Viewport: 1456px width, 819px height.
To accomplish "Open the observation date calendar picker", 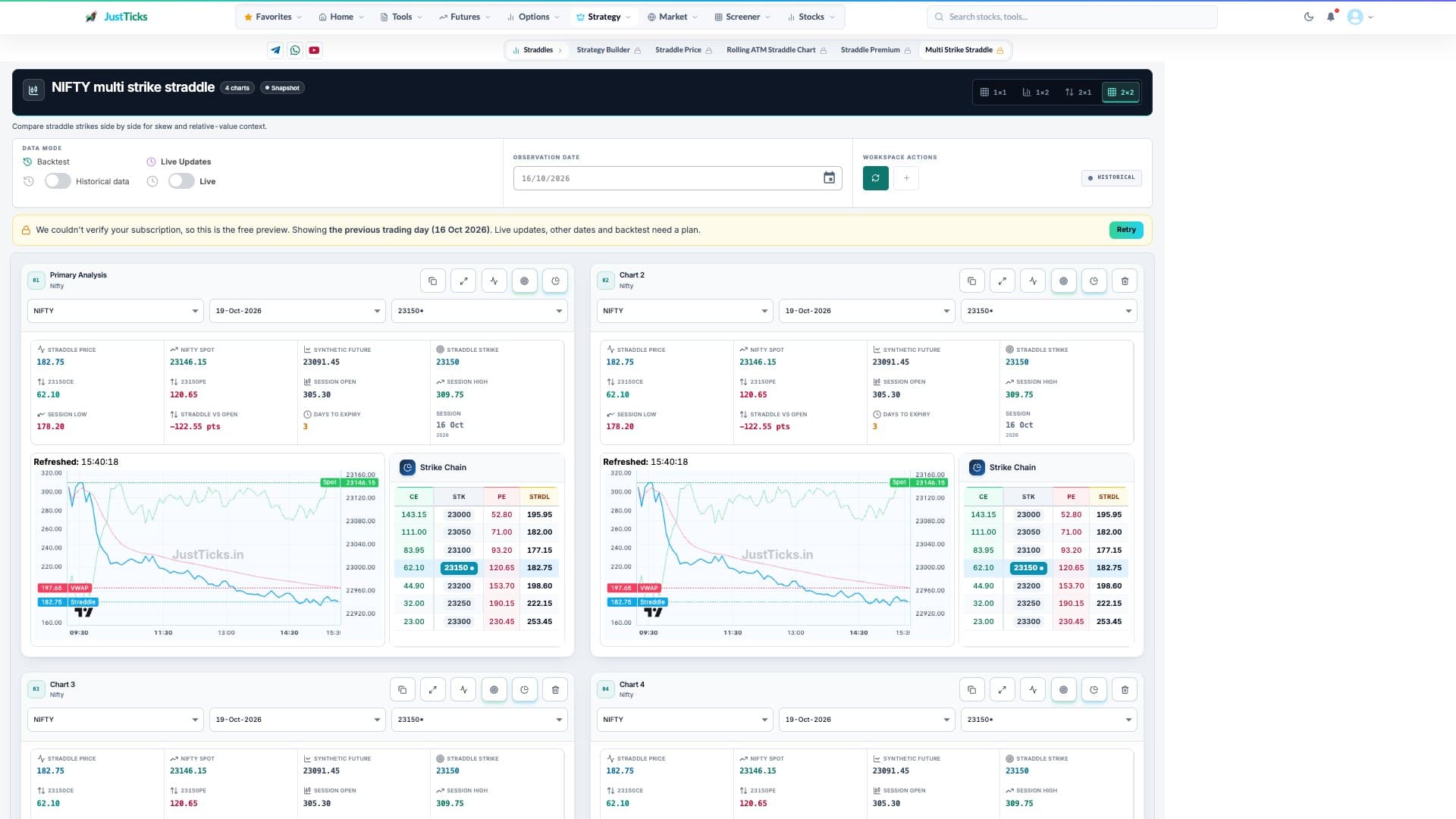I will click(829, 177).
